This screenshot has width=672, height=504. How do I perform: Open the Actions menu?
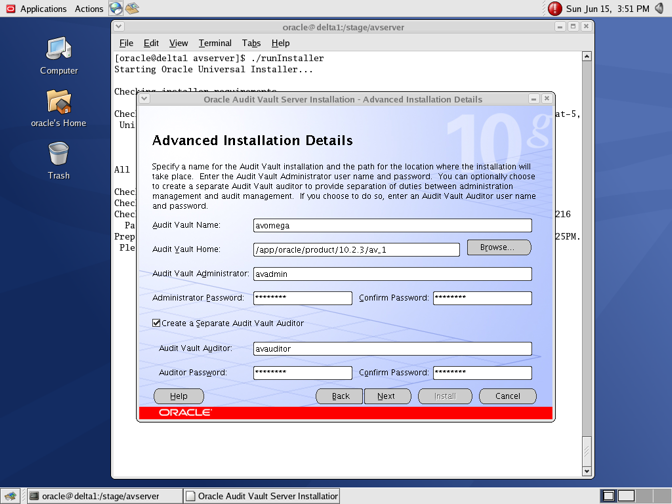pyautogui.click(x=89, y=9)
